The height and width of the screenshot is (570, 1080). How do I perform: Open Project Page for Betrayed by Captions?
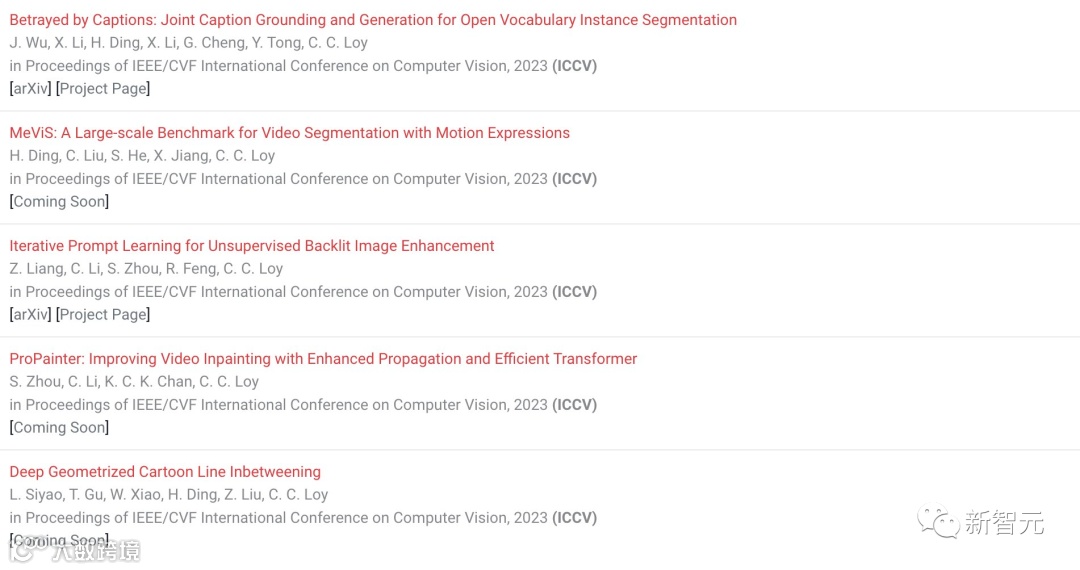coord(103,88)
